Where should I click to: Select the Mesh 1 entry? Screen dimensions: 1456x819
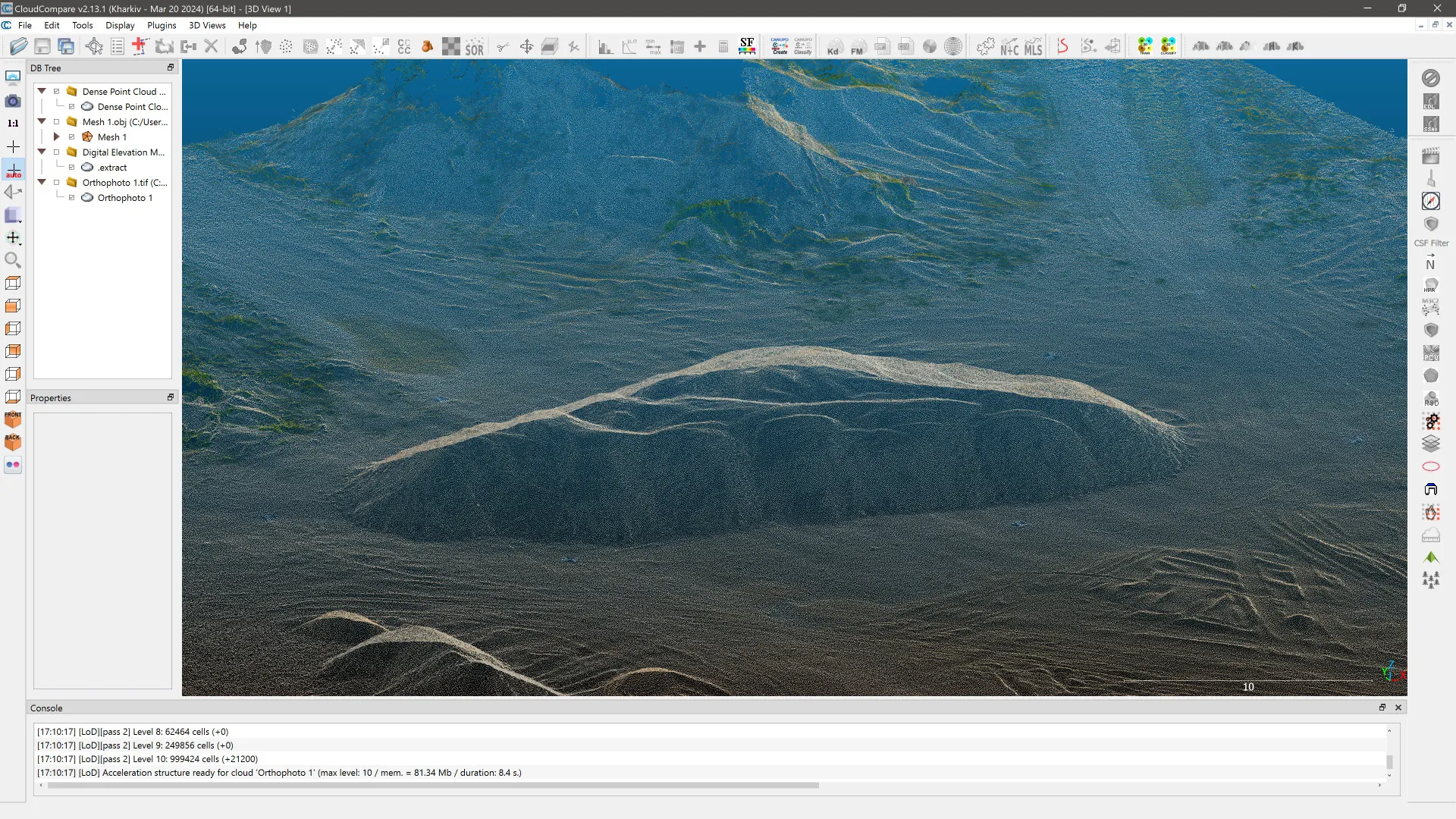pyautogui.click(x=112, y=137)
